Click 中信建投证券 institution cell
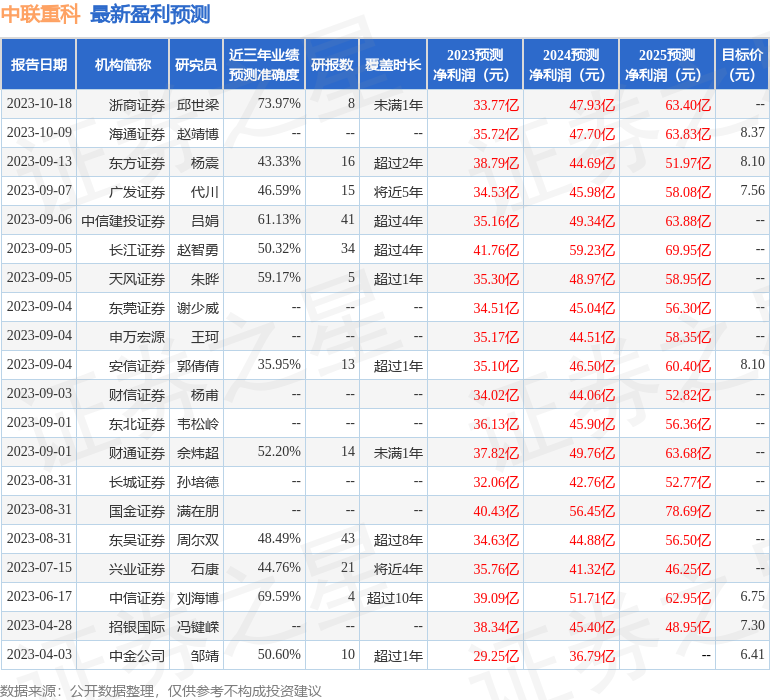Image resolution: width=770 pixels, height=700 pixels. click(x=123, y=221)
